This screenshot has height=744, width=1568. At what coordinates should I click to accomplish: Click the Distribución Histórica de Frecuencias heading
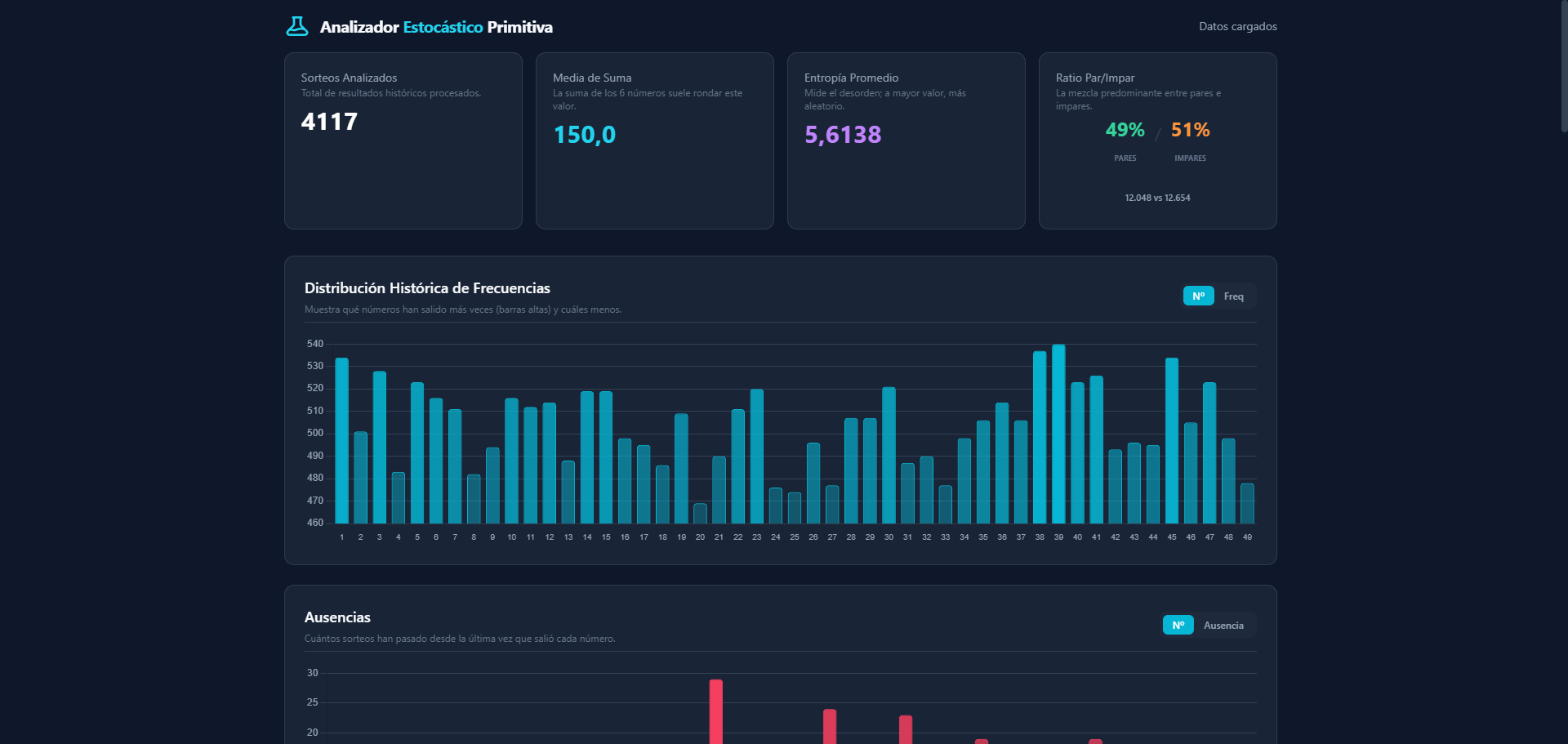pyautogui.click(x=427, y=288)
